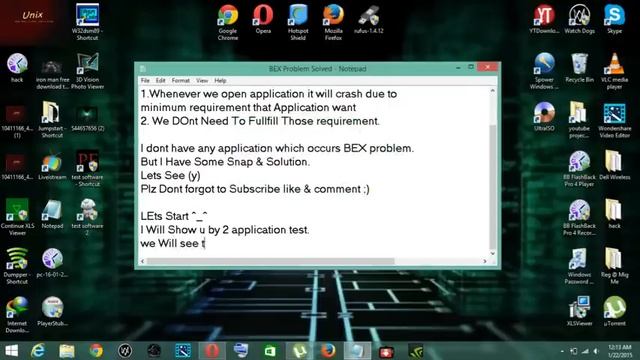Select the Google Chrome desktop icon

[228, 22]
